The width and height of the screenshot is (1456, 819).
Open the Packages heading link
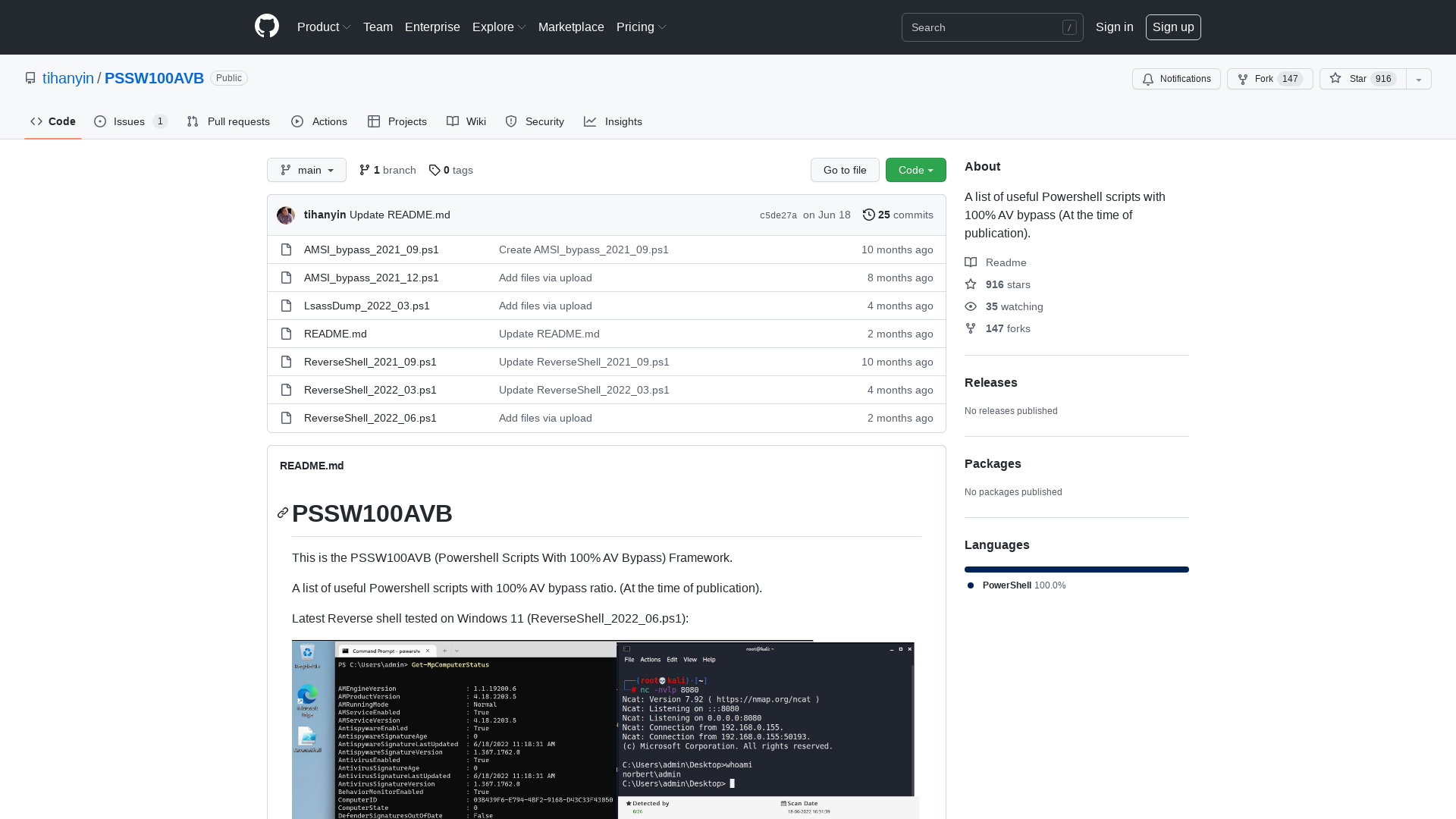pos(993,463)
